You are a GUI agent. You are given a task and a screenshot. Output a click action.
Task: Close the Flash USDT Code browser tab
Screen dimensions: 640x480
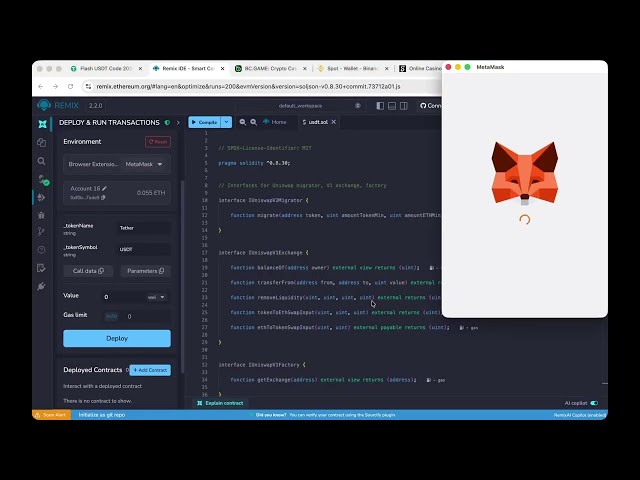coord(140,69)
